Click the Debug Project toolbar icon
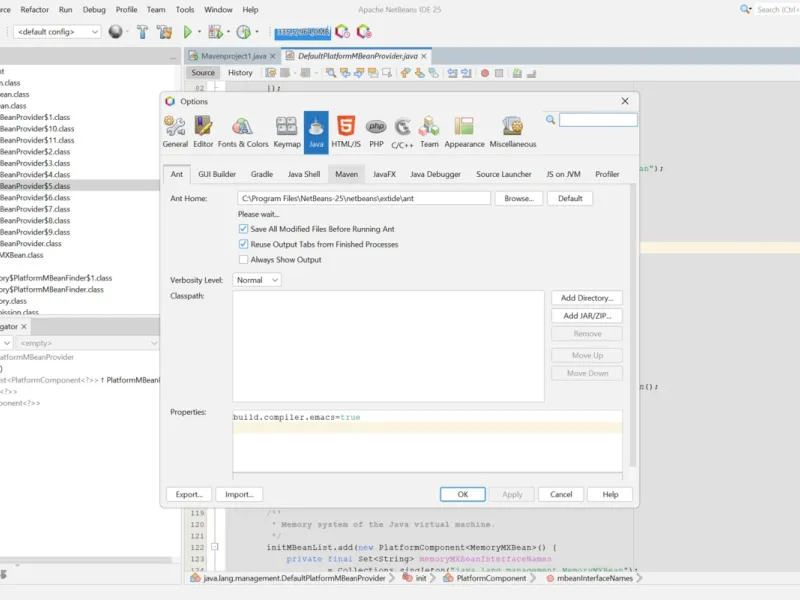This screenshot has width=800, height=600. tap(215, 32)
